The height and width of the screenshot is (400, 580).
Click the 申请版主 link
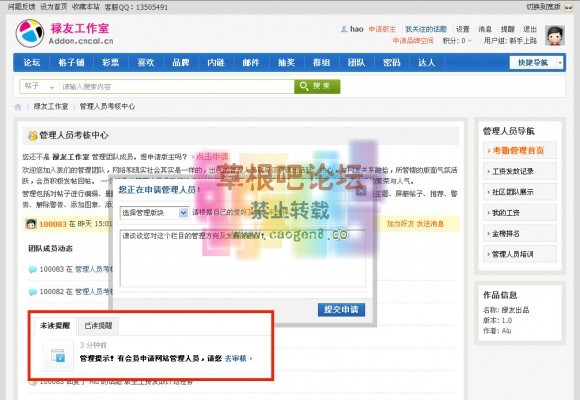pyautogui.click(x=382, y=29)
